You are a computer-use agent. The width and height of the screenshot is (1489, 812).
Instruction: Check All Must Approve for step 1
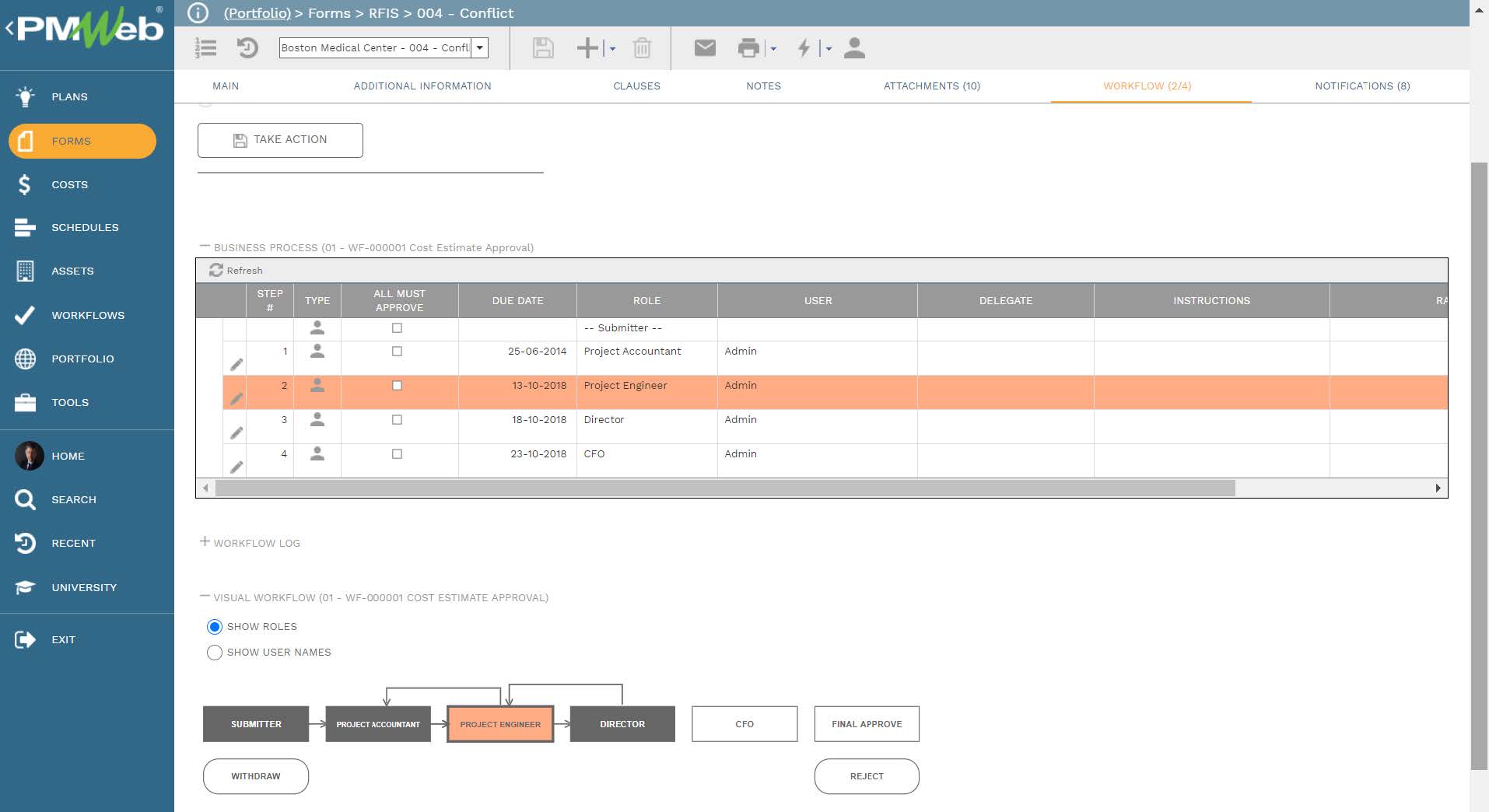coord(398,351)
